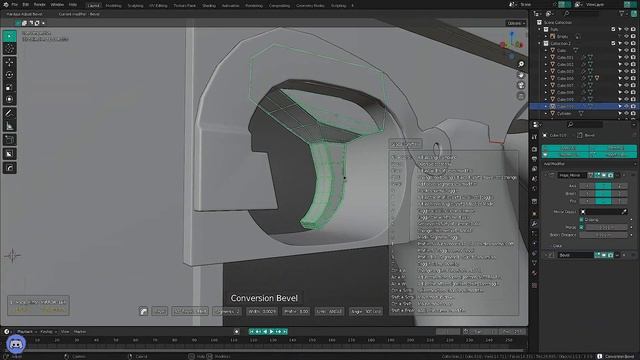Open the Add Modifier dropdown
The width and height of the screenshot is (640, 360).
(589, 164)
